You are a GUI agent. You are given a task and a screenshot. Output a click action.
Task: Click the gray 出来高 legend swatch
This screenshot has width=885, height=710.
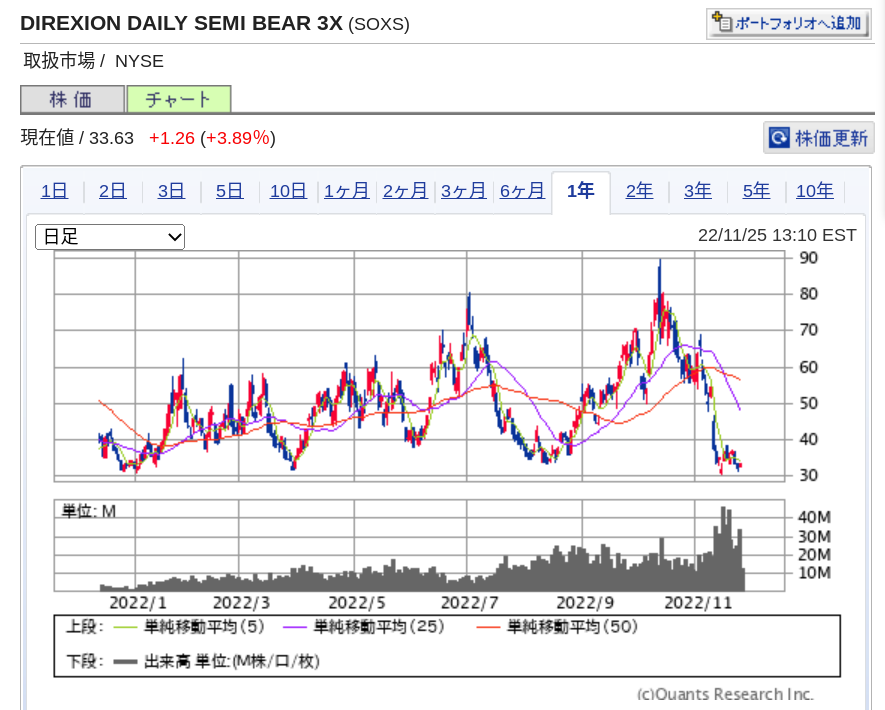pyautogui.click(x=125, y=661)
